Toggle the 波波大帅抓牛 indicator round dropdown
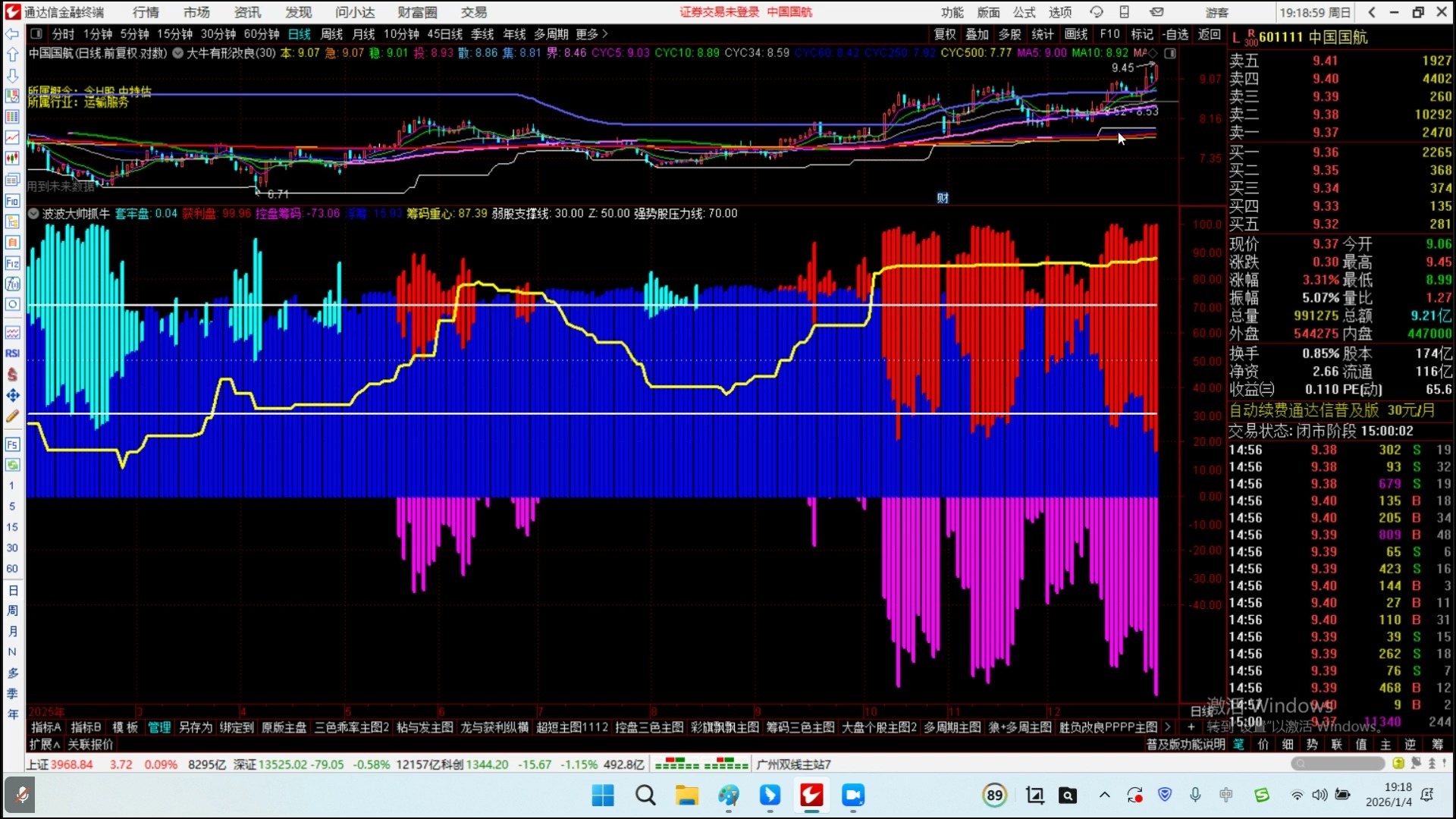Screen dimensions: 1456x819 click(33, 214)
